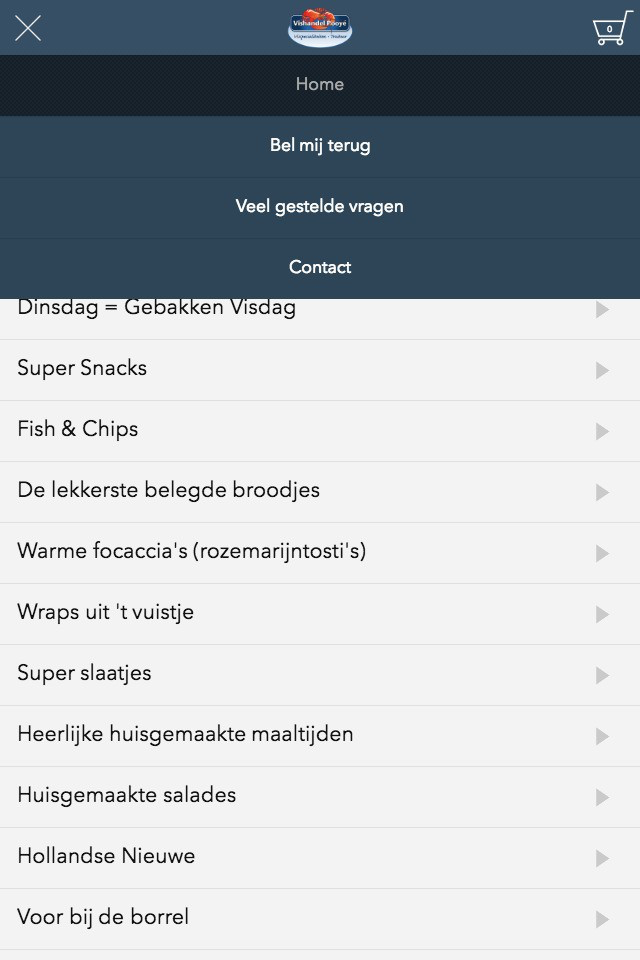The width and height of the screenshot is (640, 960).
Task: Select Home in the menu
Action: pyautogui.click(x=320, y=85)
